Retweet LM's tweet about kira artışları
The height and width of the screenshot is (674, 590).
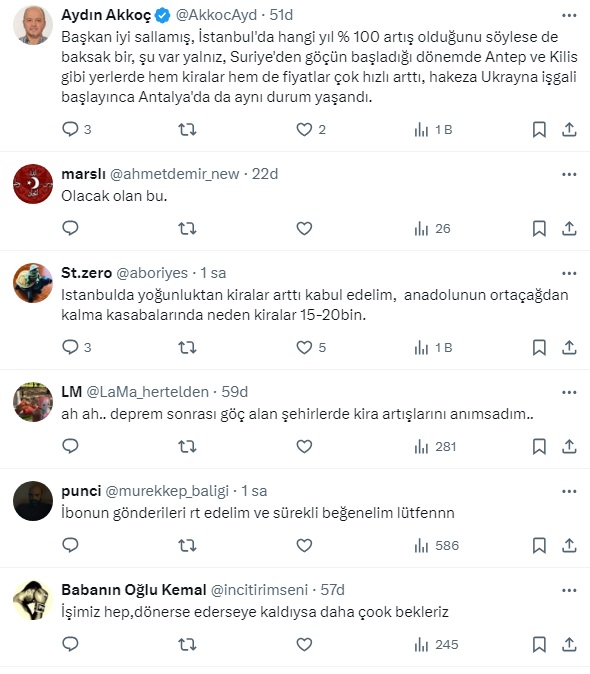187,446
